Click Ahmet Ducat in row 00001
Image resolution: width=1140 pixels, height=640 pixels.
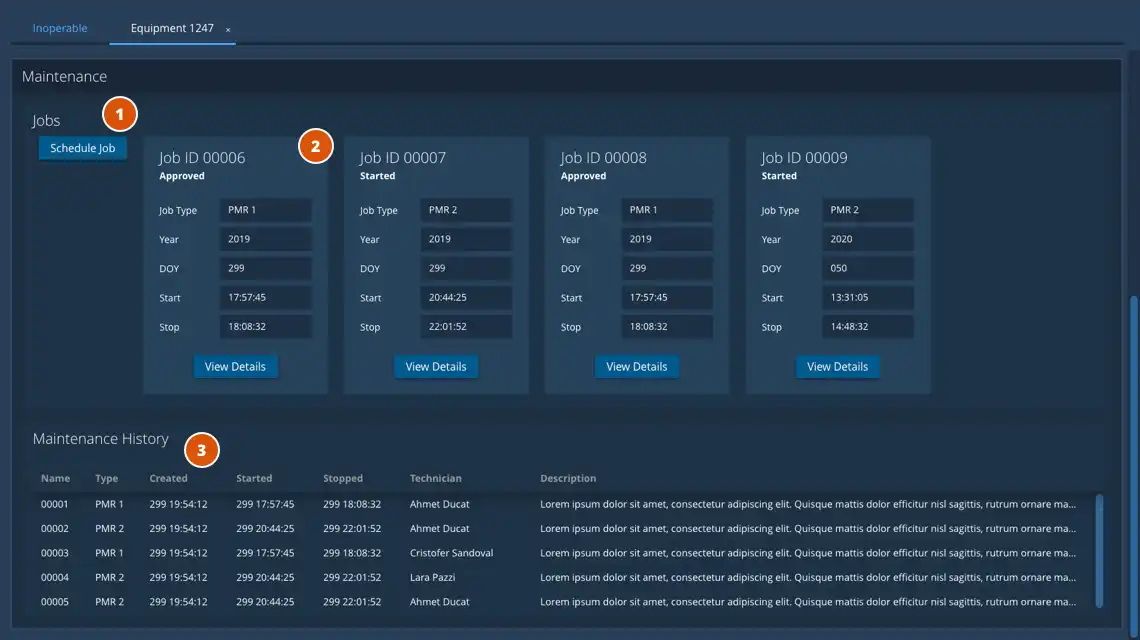point(439,504)
